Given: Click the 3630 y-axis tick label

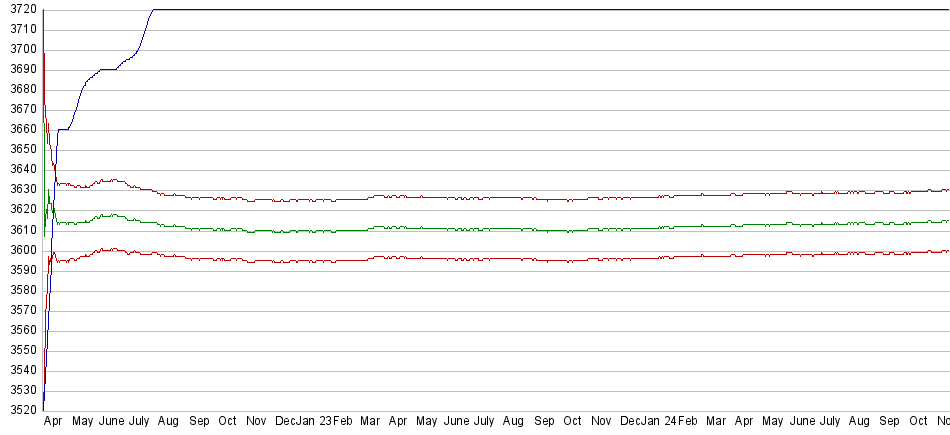Looking at the screenshot, I should [24, 189].
